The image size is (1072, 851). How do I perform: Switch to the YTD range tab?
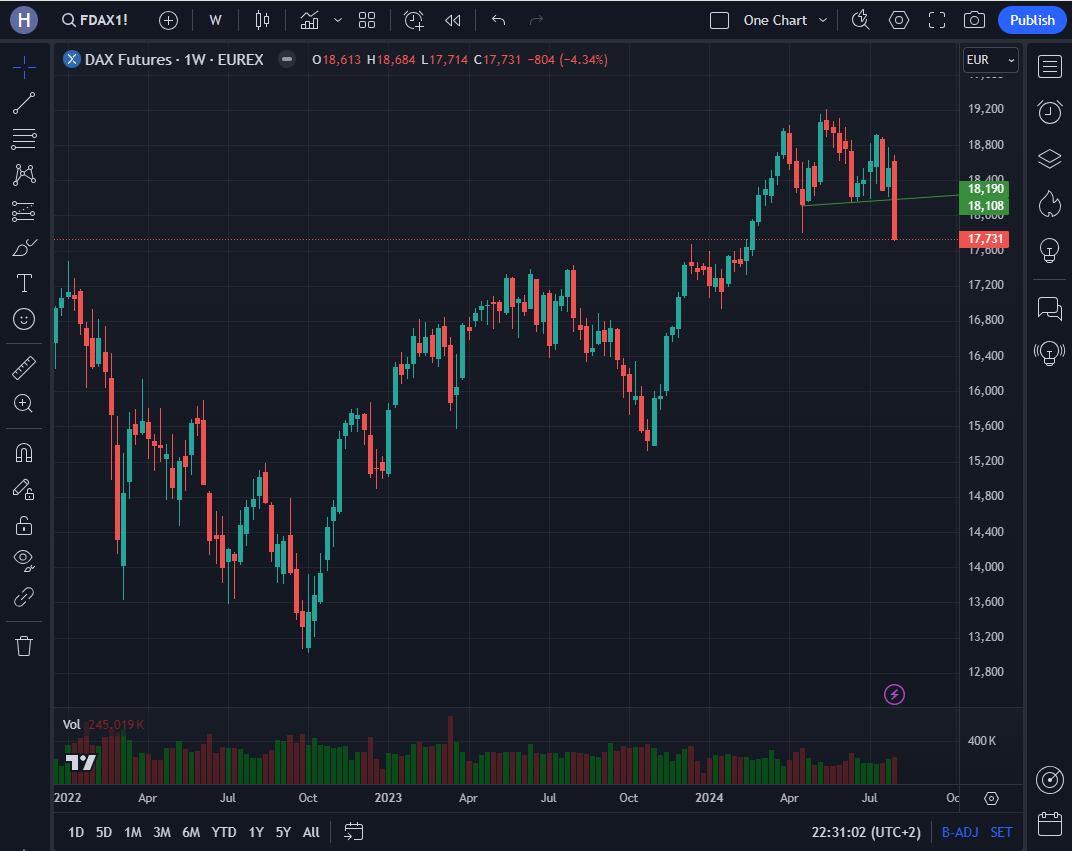click(224, 831)
